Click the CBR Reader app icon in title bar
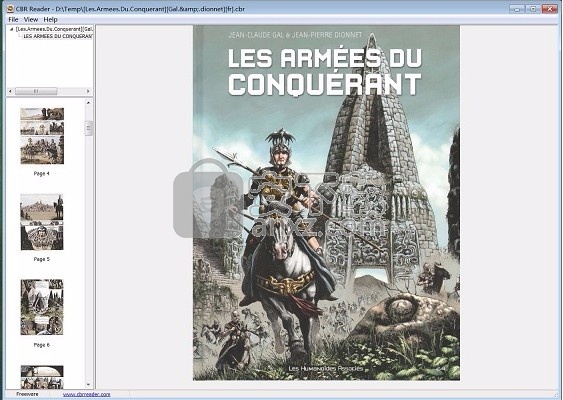This screenshot has width=563, height=400. click(x=10, y=9)
